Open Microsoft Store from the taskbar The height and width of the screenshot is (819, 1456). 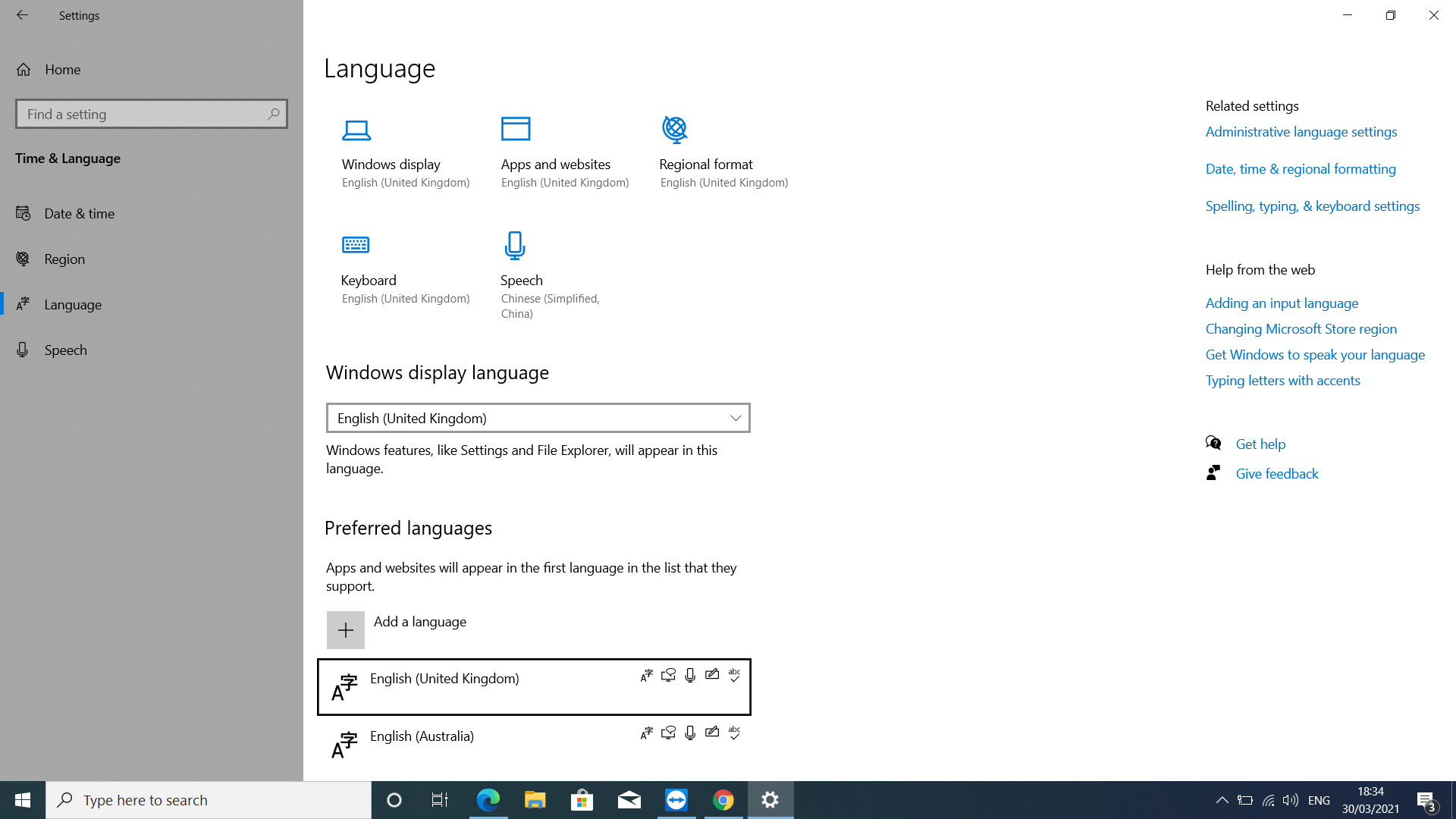point(582,800)
